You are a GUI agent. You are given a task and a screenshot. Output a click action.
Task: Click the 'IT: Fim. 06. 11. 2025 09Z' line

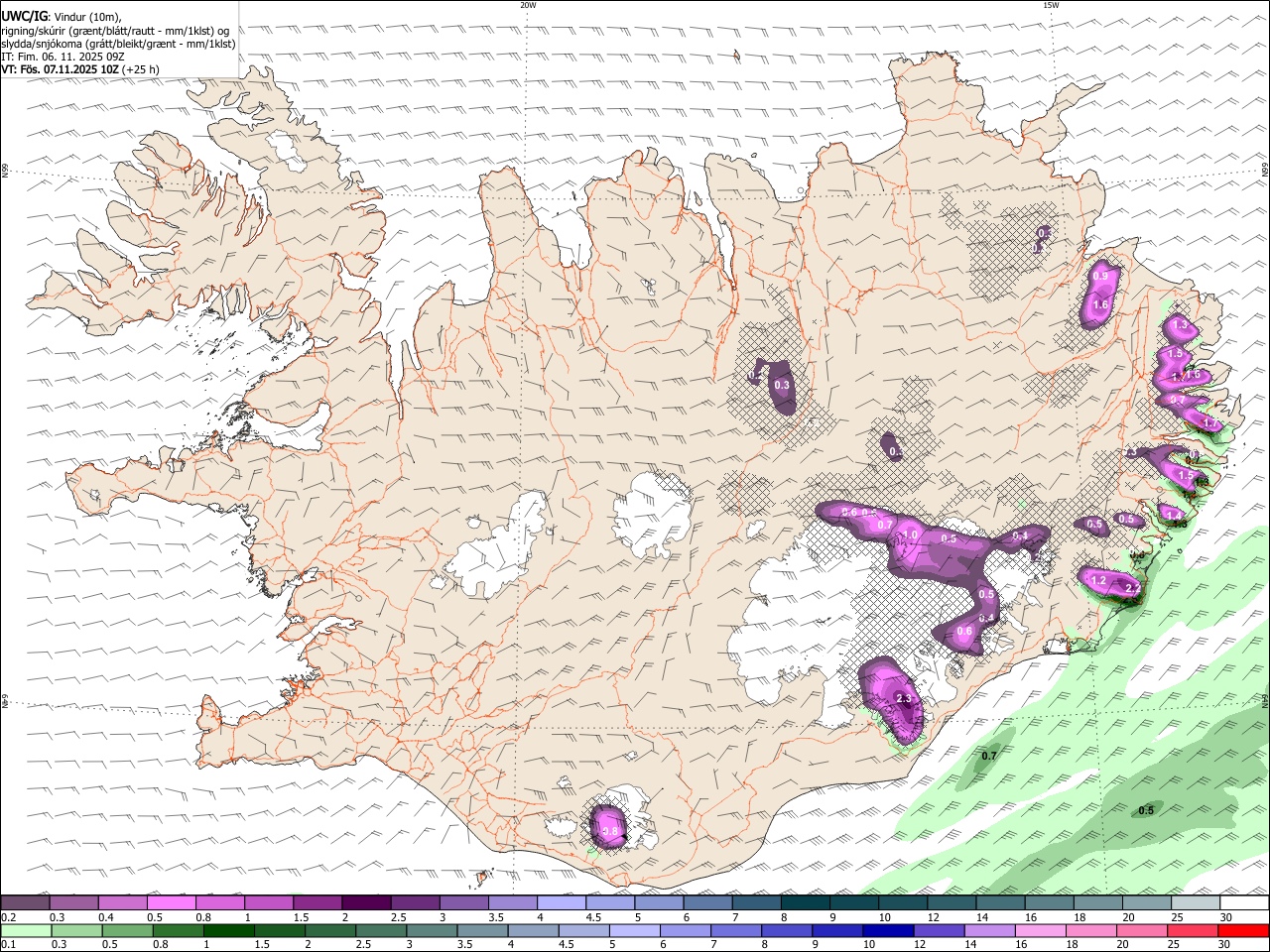tap(62, 57)
